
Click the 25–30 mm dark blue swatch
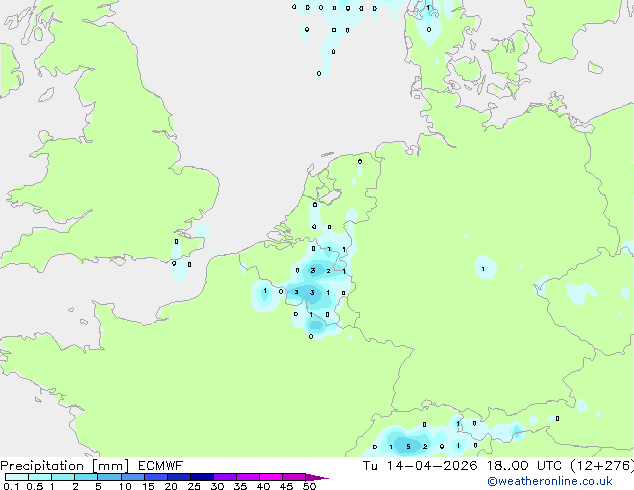pyautogui.click(x=201, y=477)
